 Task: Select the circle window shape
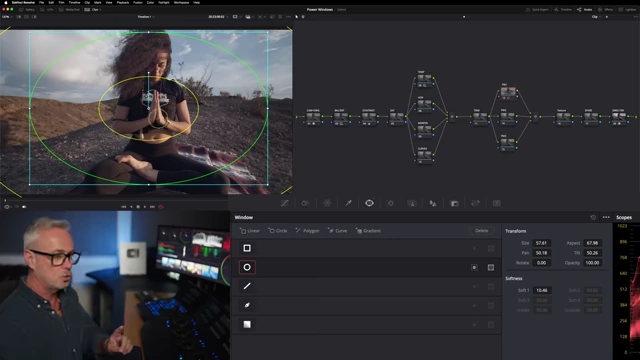click(247, 267)
